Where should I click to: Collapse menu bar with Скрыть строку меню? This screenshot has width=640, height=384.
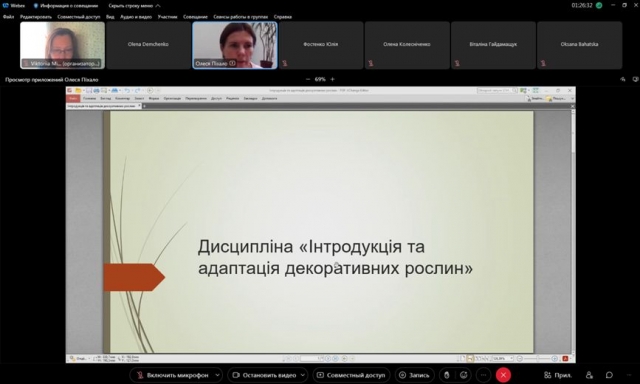[134, 6]
